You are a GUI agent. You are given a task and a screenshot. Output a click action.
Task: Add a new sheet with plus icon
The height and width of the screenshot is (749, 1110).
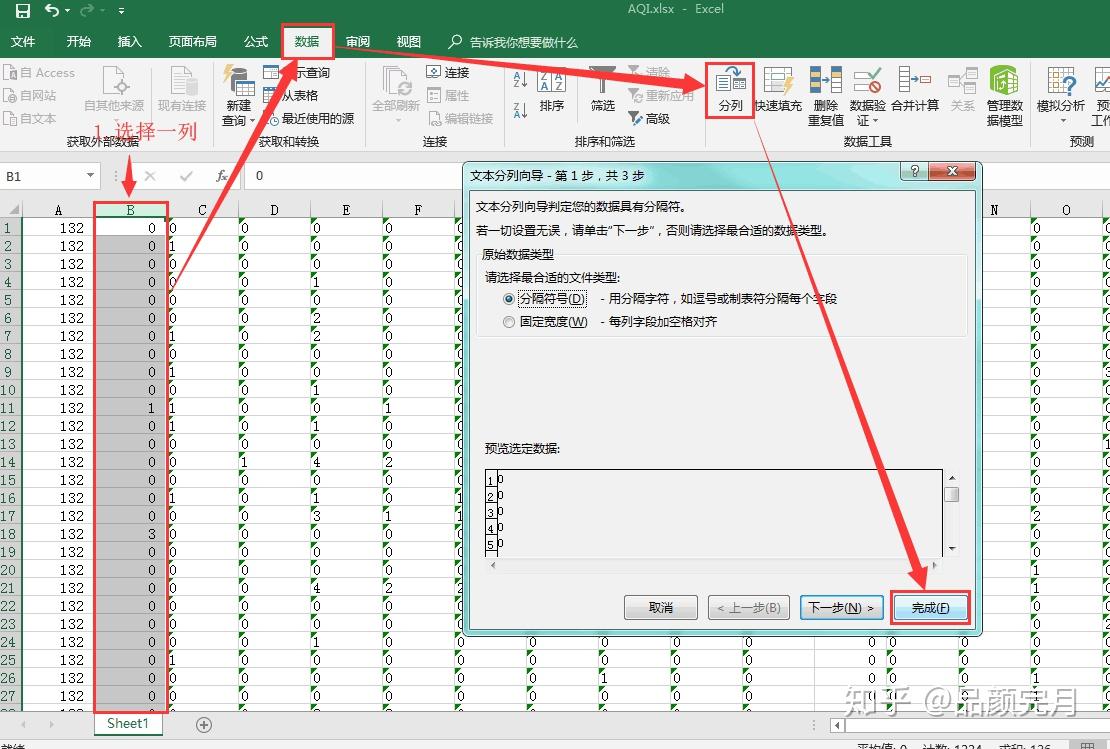[x=204, y=724]
